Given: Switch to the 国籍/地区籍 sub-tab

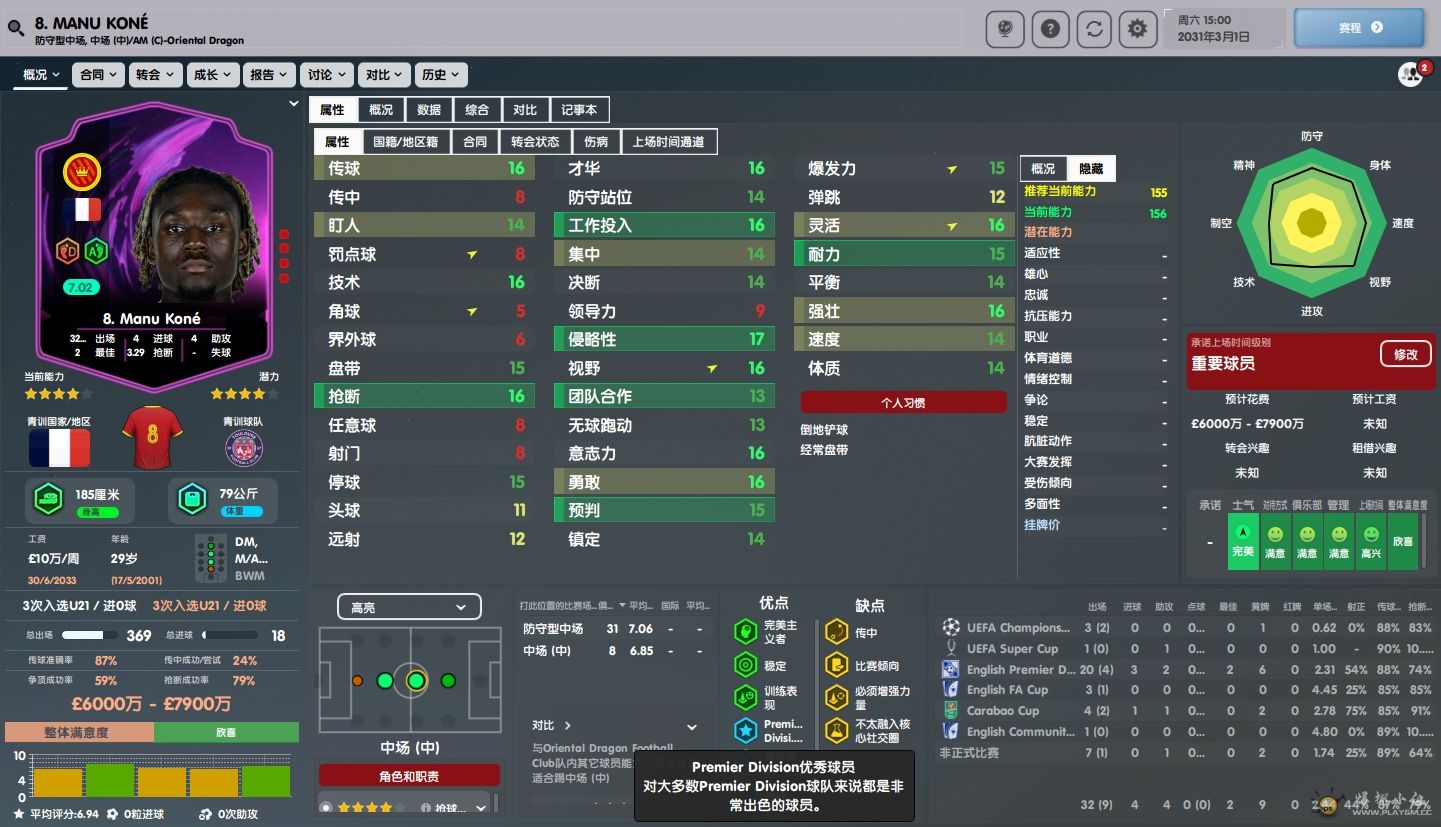Looking at the screenshot, I should [x=406, y=142].
